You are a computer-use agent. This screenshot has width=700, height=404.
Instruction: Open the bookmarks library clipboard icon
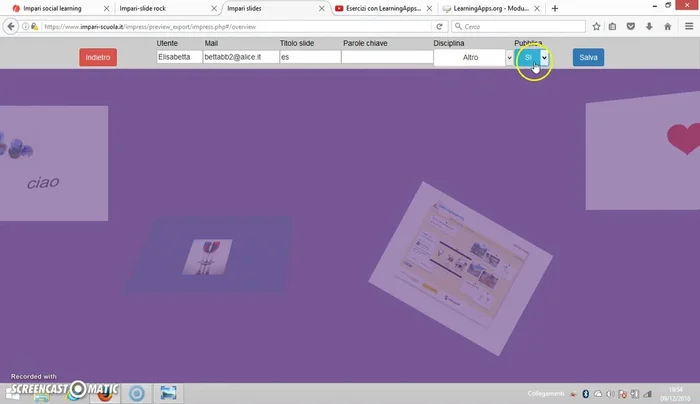pos(612,27)
